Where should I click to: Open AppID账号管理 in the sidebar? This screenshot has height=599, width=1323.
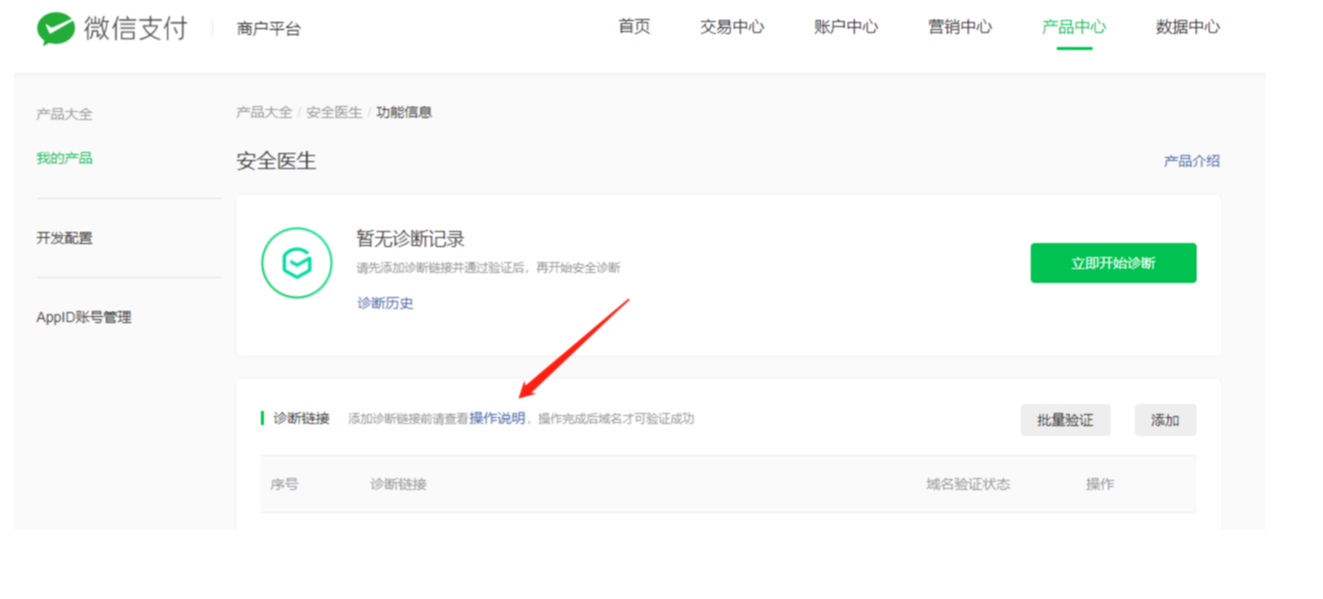click(x=84, y=317)
